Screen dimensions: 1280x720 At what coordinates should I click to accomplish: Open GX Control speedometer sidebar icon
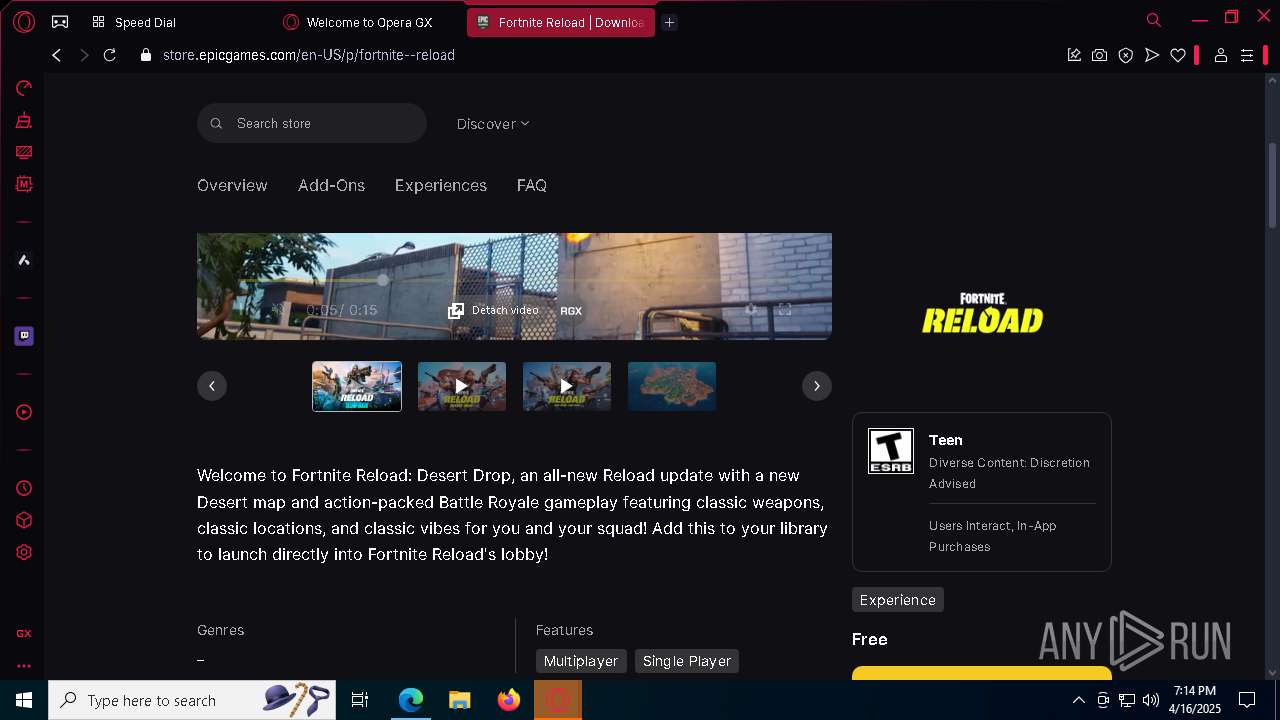24,88
